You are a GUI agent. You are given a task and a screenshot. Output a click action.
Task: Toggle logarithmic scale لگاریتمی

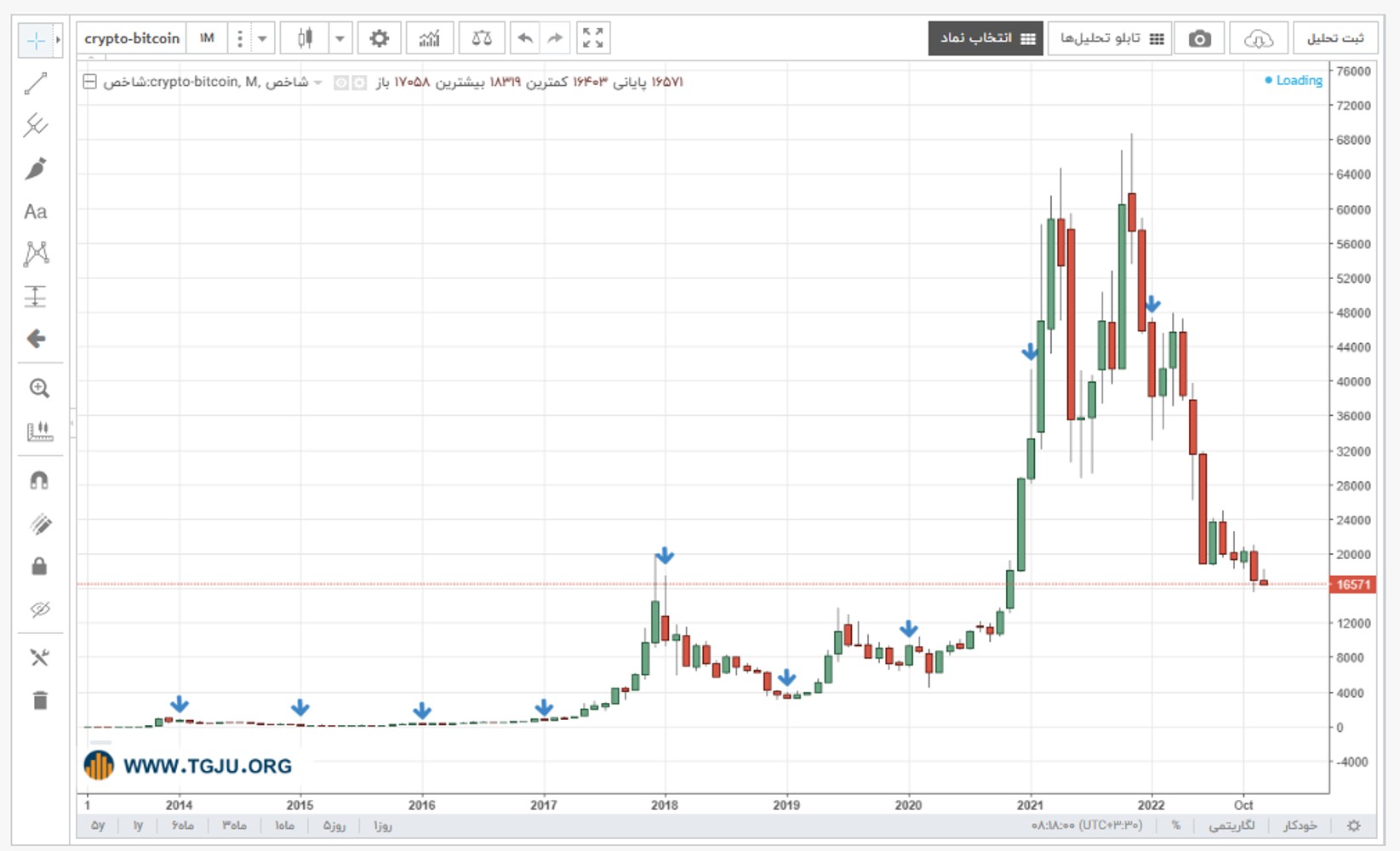(x=1231, y=825)
